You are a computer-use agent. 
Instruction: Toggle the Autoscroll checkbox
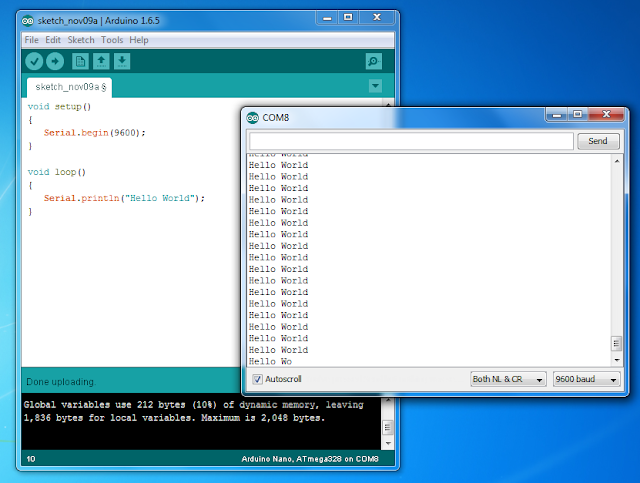tap(257, 379)
